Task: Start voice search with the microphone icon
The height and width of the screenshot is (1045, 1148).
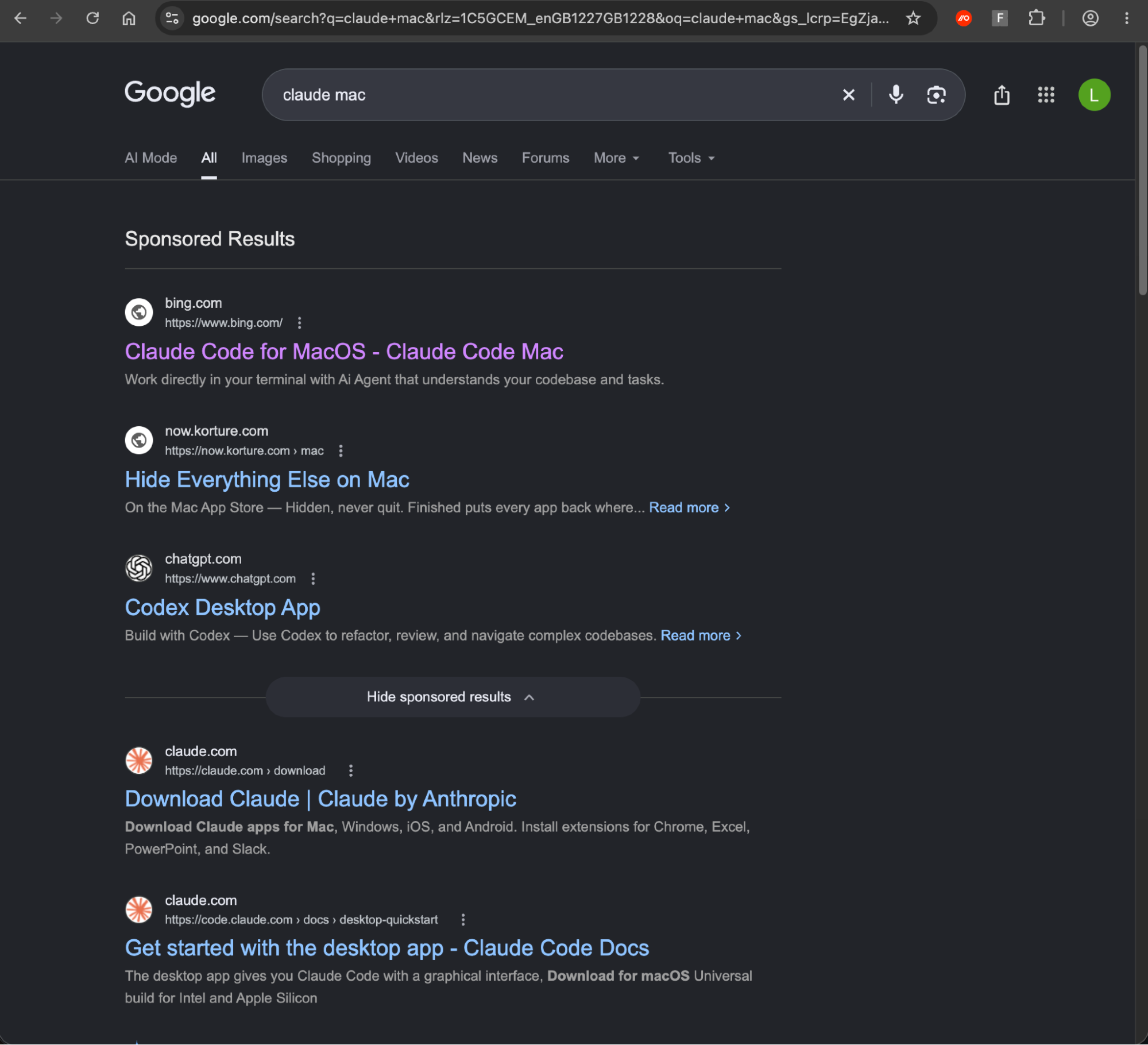Action: pos(896,95)
